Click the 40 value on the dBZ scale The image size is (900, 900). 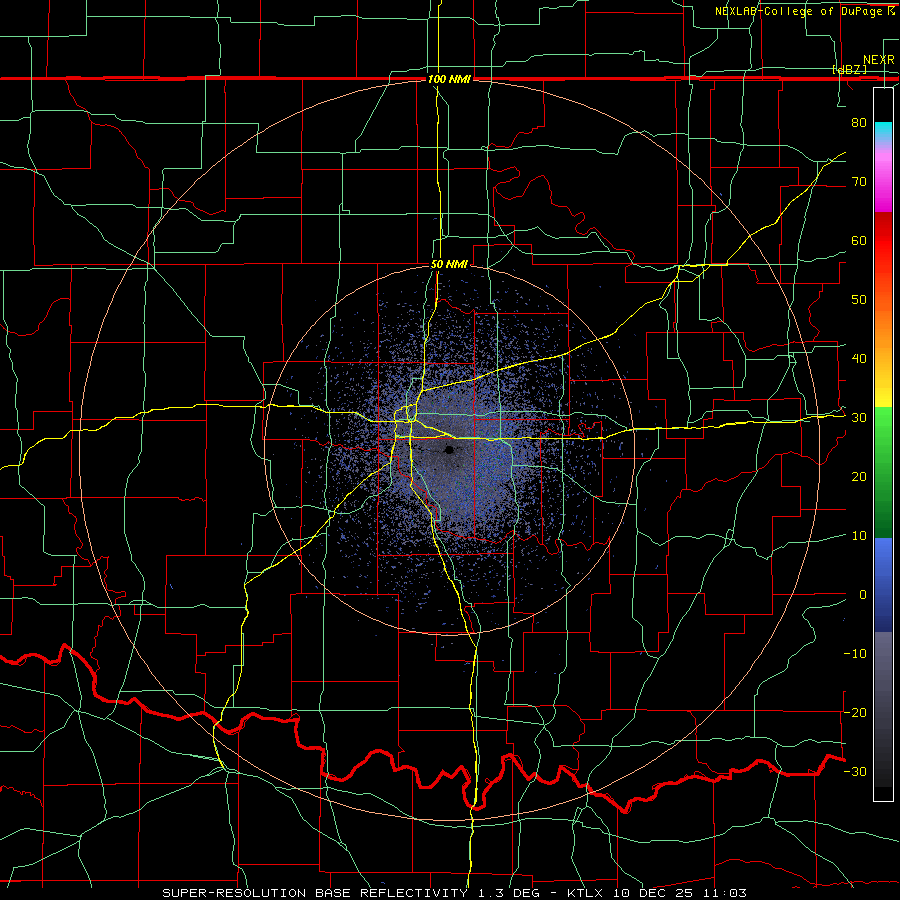[859, 359]
